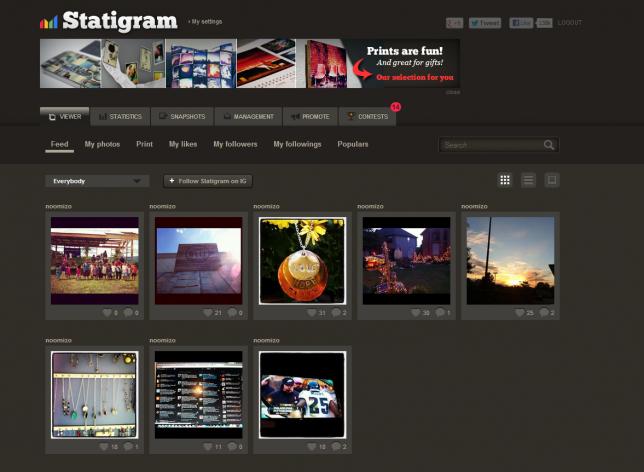This screenshot has width=644, height=472.
Task: Open the computer screen tweets photo
Action: [198, 395]
